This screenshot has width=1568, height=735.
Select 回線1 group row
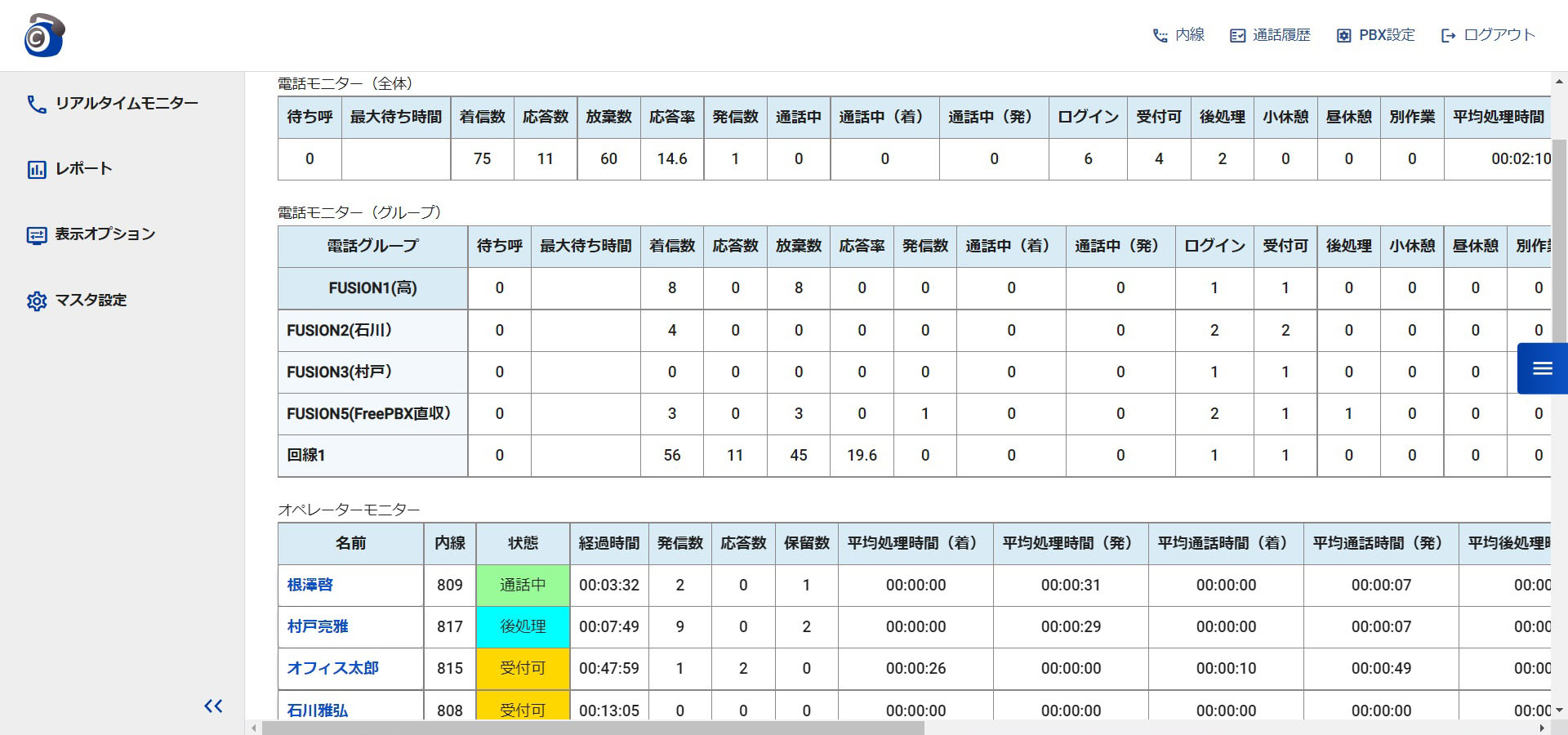[x=372, y=455]
